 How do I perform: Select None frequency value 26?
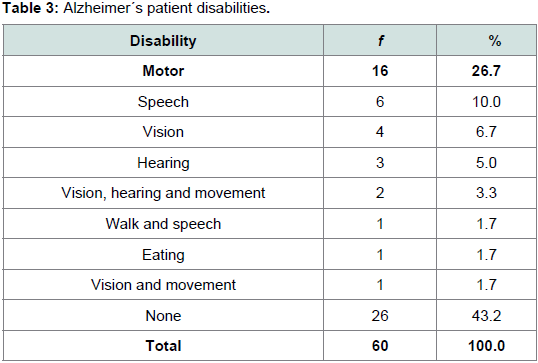(380, 316)
